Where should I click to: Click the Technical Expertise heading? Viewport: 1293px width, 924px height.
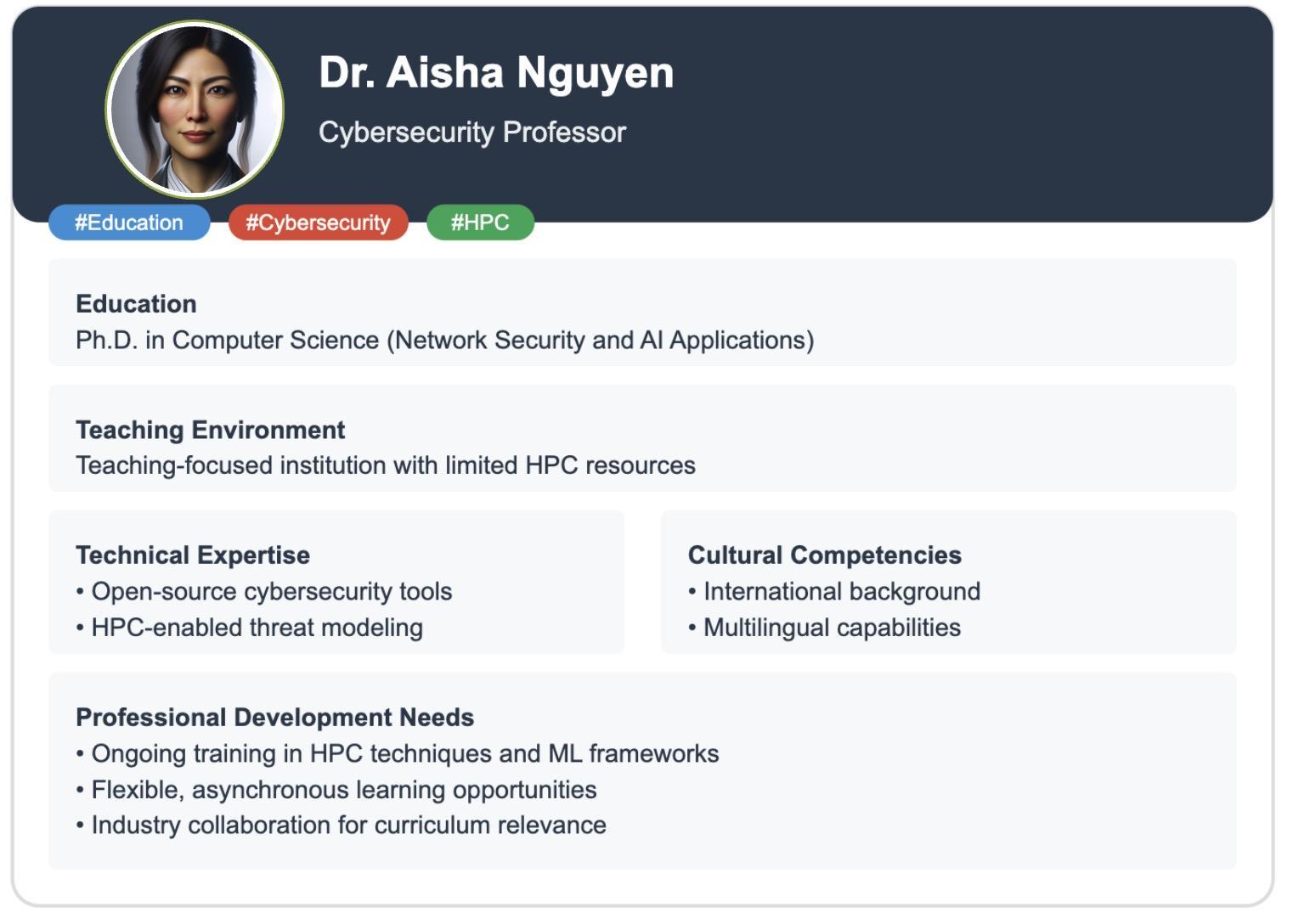click(193, 555)
